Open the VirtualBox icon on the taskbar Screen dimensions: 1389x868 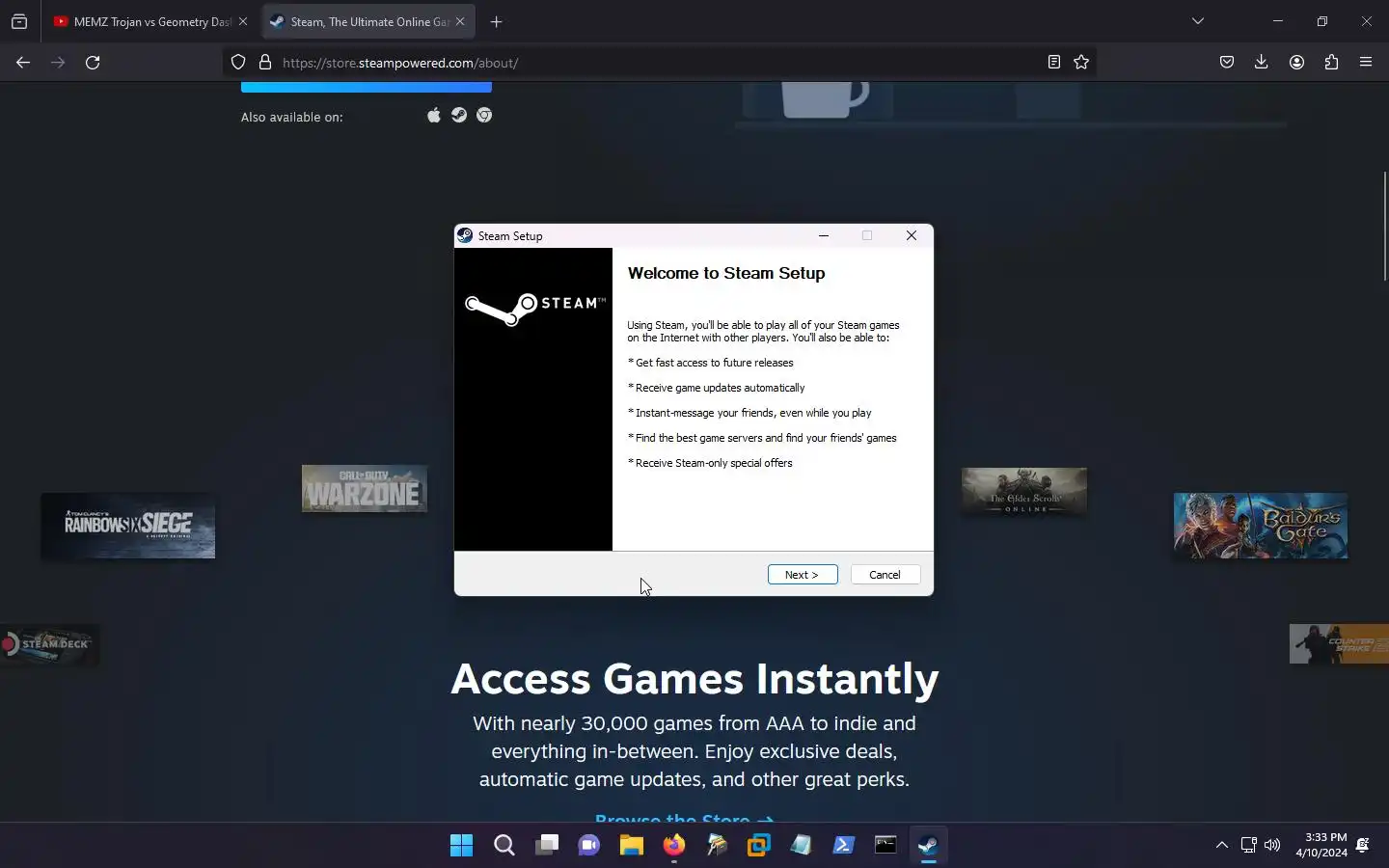pos(758,845)
